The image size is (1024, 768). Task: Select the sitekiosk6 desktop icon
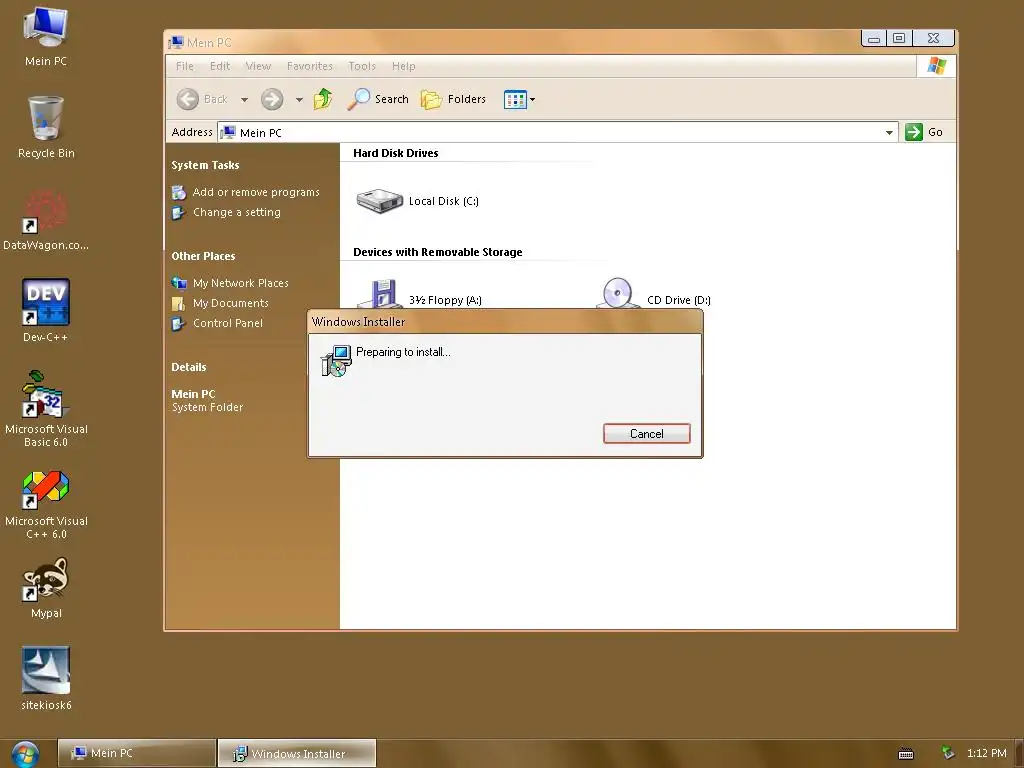(x=45, y=679)
